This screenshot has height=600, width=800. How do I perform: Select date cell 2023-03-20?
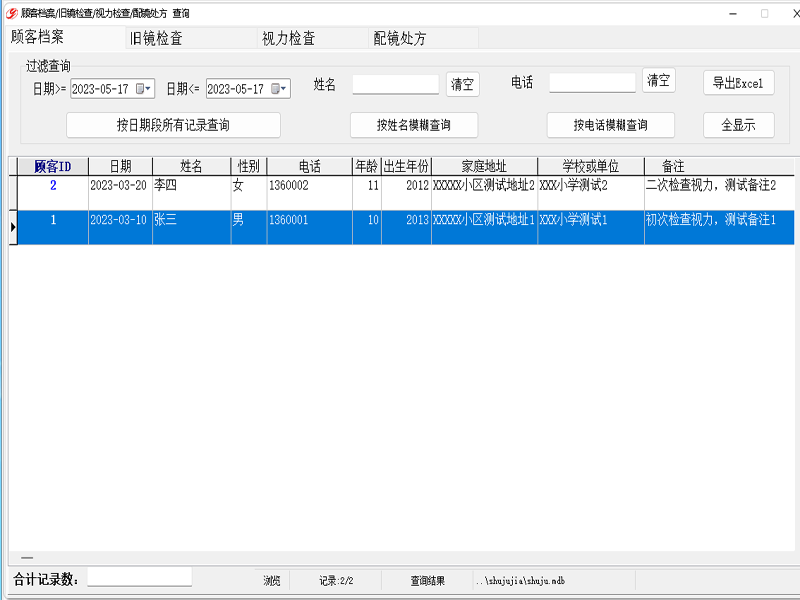[x=120, y=192]
